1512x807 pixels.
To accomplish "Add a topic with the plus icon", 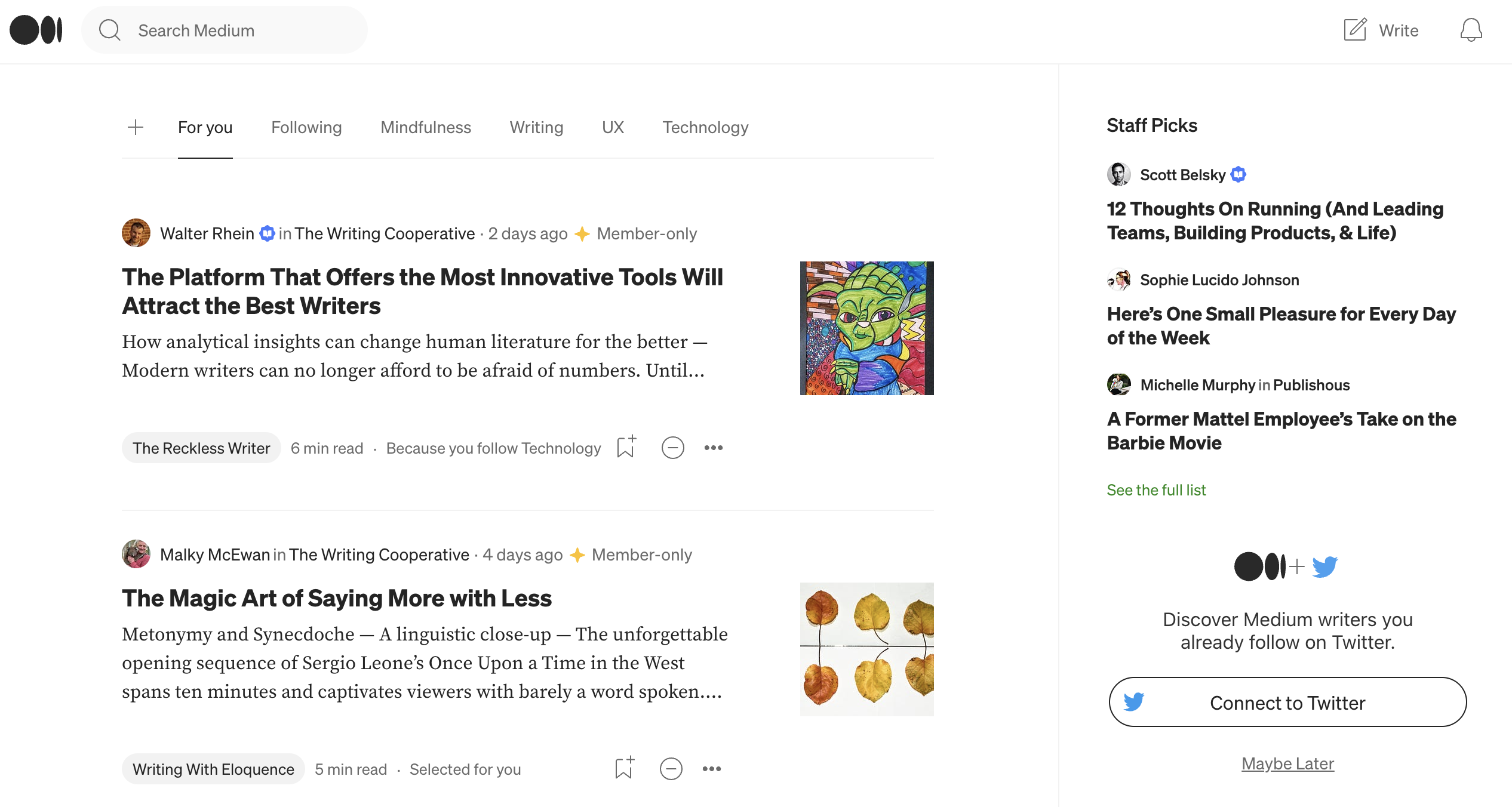I will click(136, 127).
